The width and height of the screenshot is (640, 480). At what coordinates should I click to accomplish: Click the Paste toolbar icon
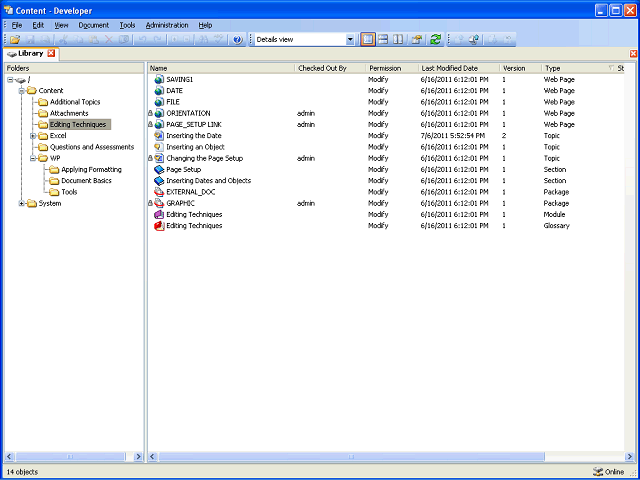94,40
